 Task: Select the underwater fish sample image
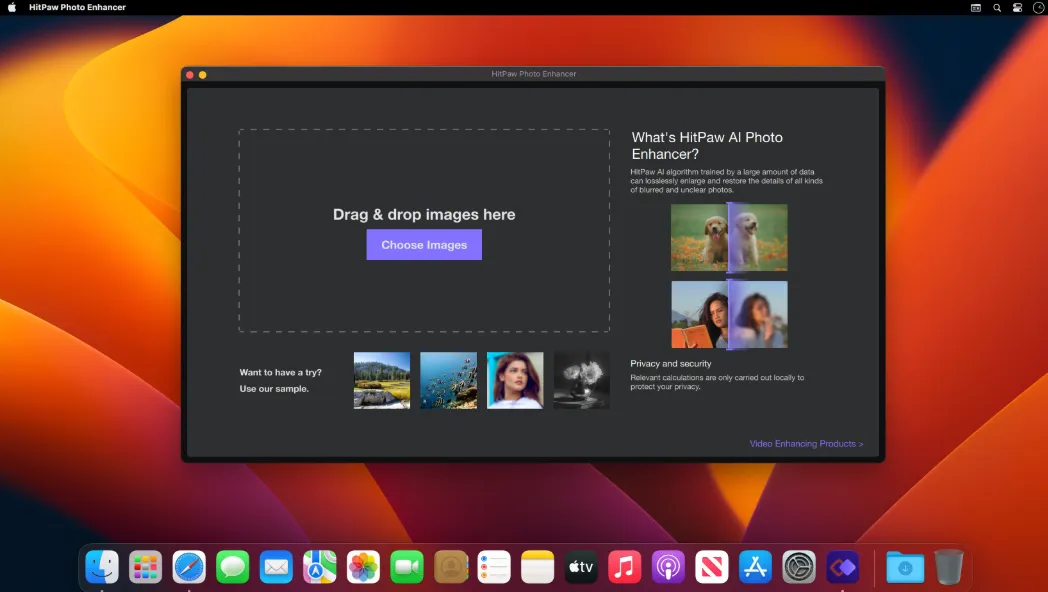tap(448, 380)
